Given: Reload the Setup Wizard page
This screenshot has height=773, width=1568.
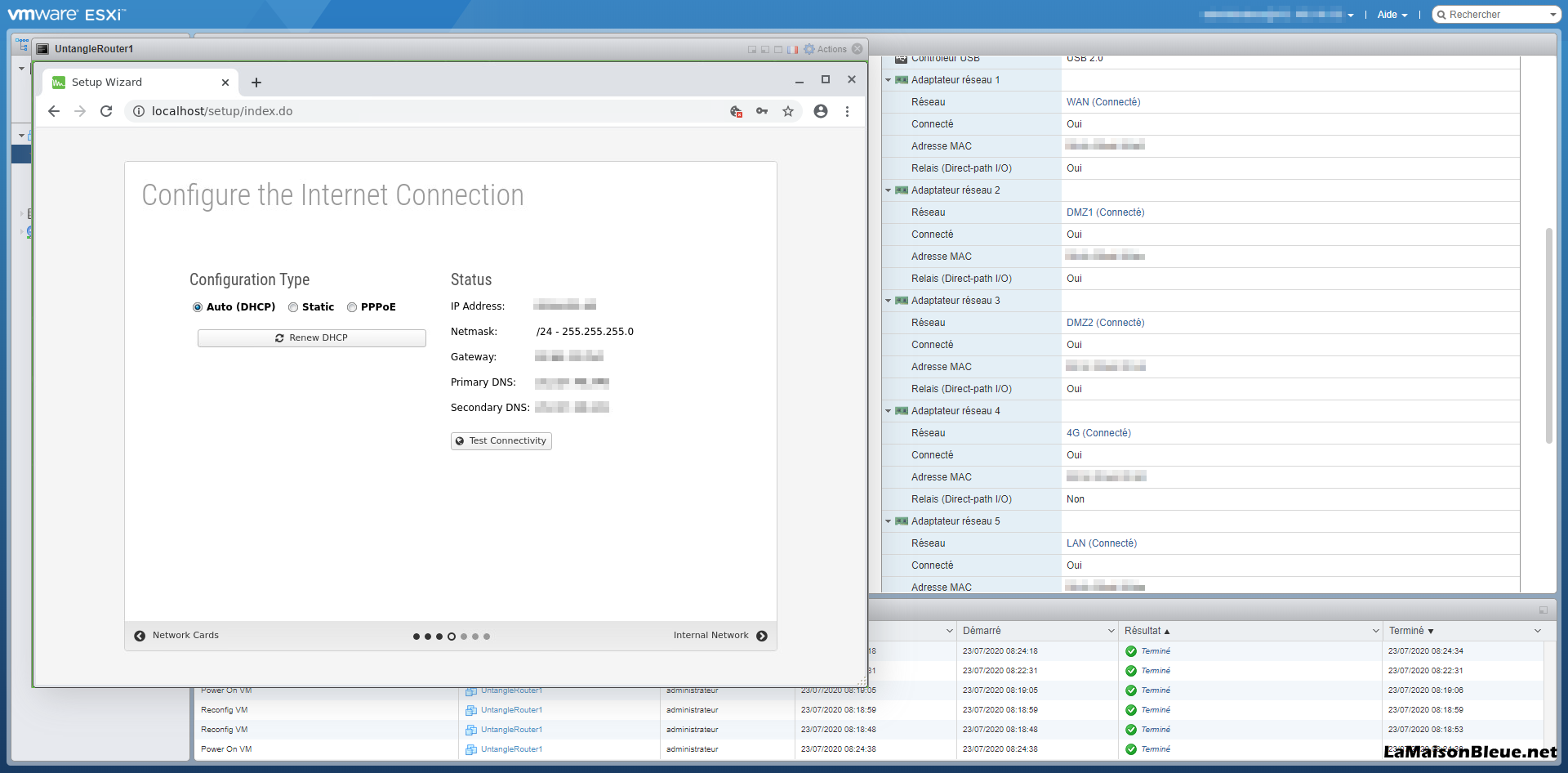Looking at the screenshot, I should click(x=106, y=111).
